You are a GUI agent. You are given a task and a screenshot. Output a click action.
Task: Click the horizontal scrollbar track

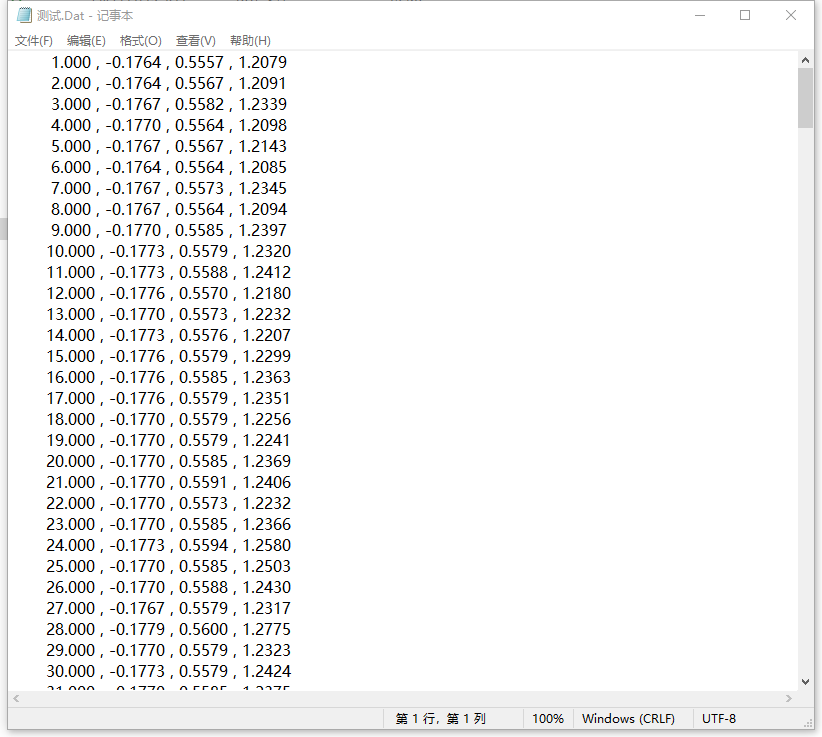click(400, 698)
